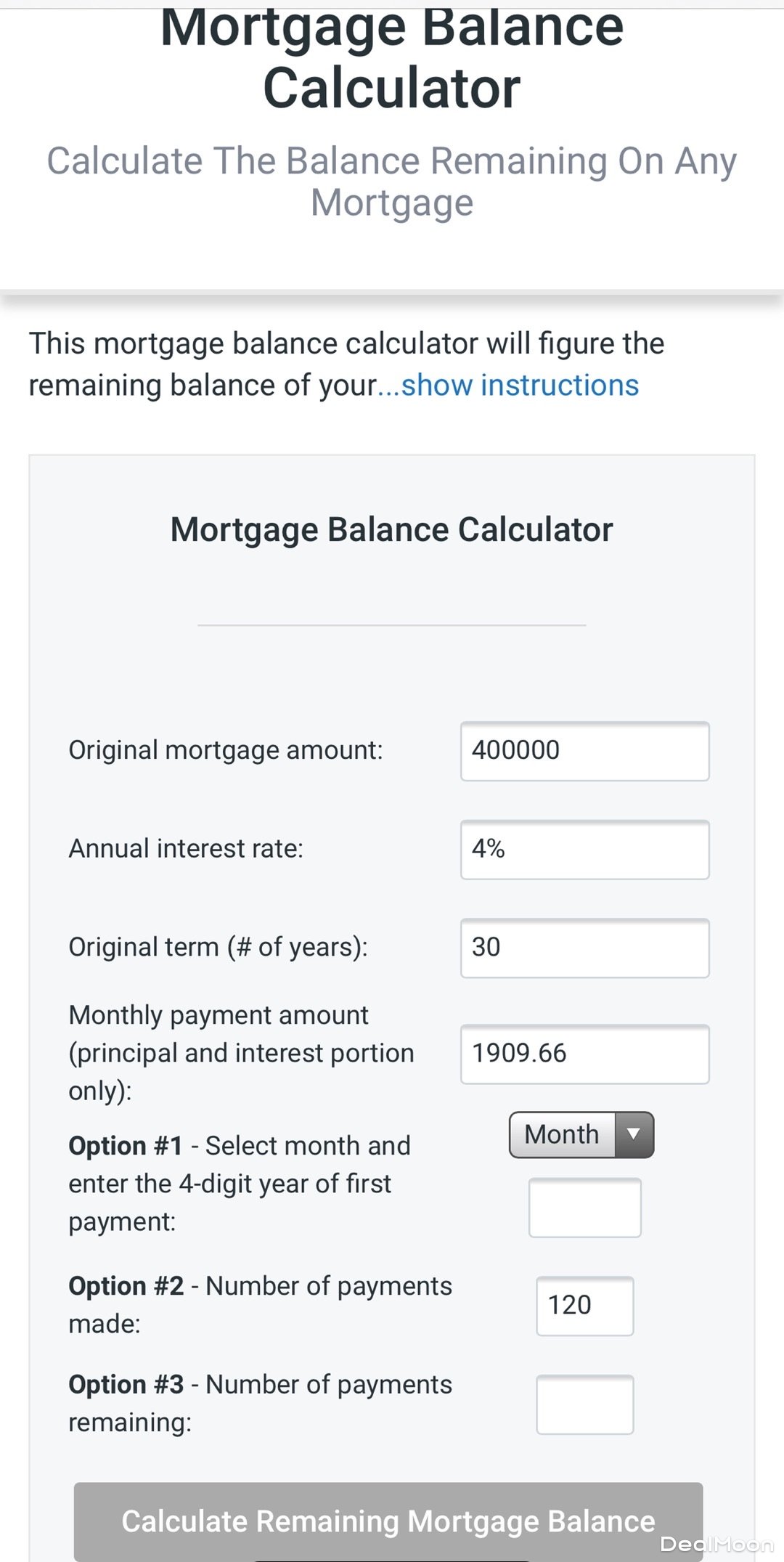784x1562 pixels.
Task: Open the Month dropdown for first payment
Action: [581, 1134]
